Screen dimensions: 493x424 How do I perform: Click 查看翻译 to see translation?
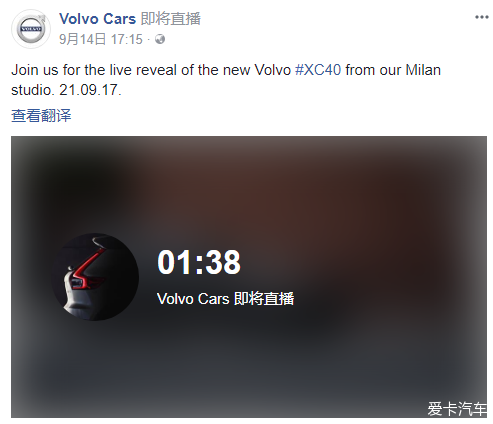tap(41, 116)
